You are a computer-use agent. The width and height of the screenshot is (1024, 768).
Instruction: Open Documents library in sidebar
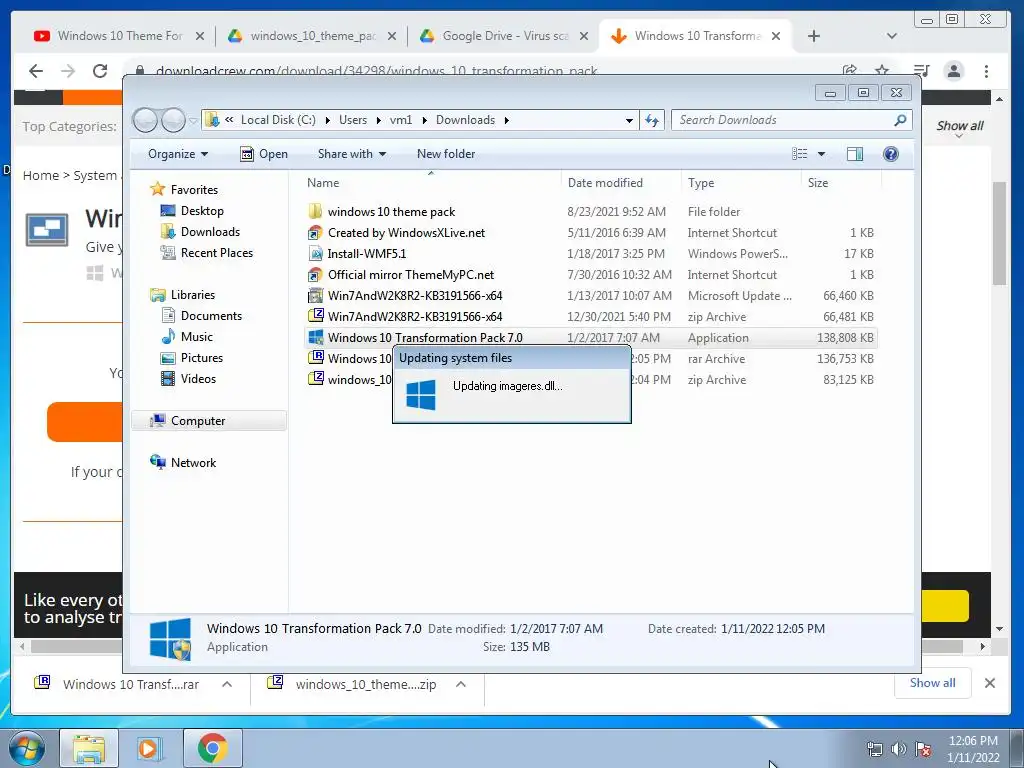click(x=211, y=315)
